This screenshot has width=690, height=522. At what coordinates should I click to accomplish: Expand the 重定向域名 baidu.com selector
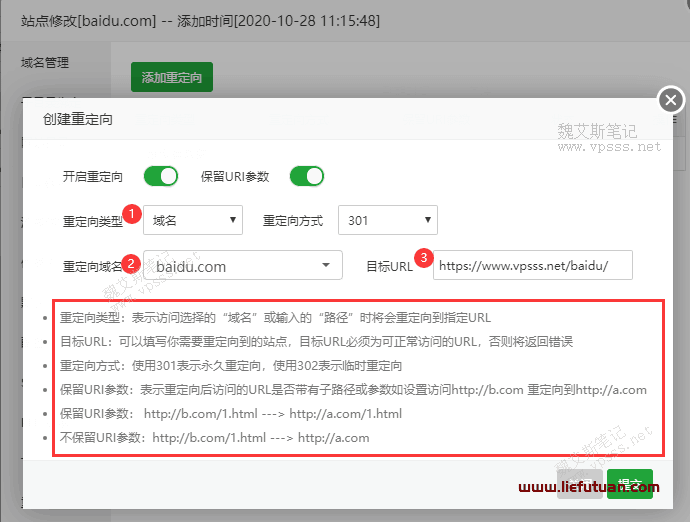pos(242,265)
